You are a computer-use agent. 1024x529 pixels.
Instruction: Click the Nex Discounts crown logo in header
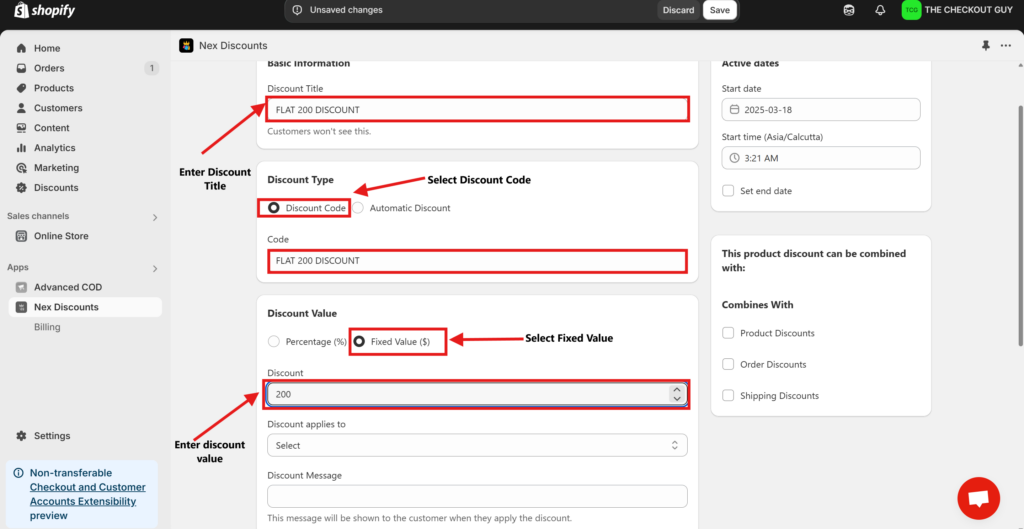[x=186, y=46]
